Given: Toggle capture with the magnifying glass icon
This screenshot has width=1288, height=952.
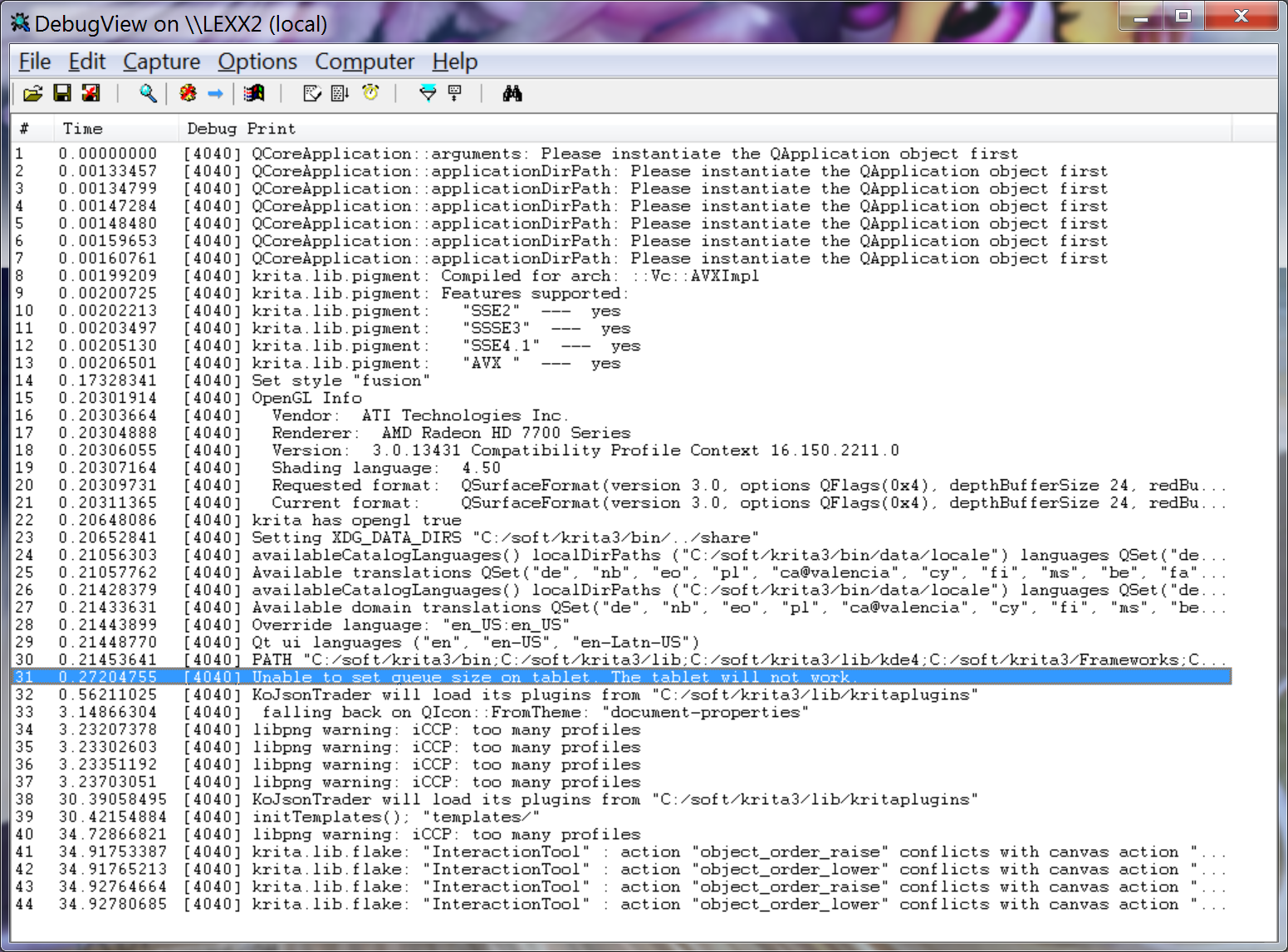Looking at the screenshot, I should (148, 93).
